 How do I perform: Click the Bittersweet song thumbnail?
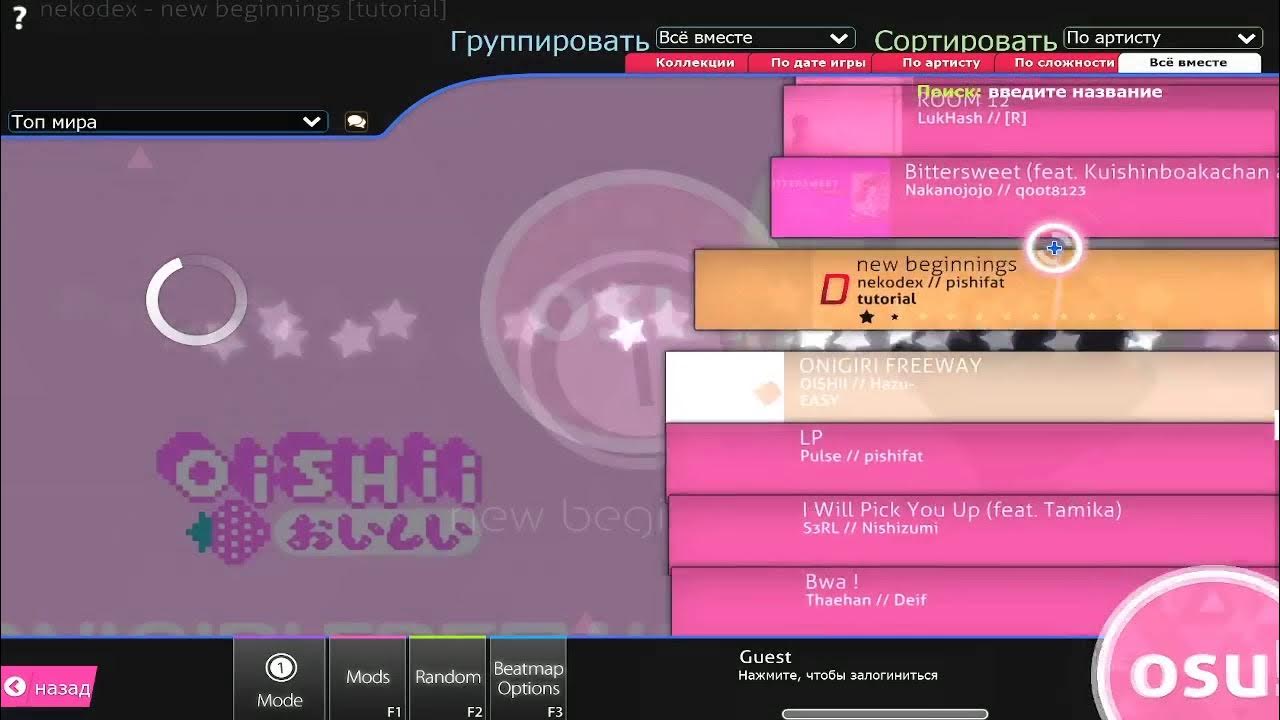point(832,197)
